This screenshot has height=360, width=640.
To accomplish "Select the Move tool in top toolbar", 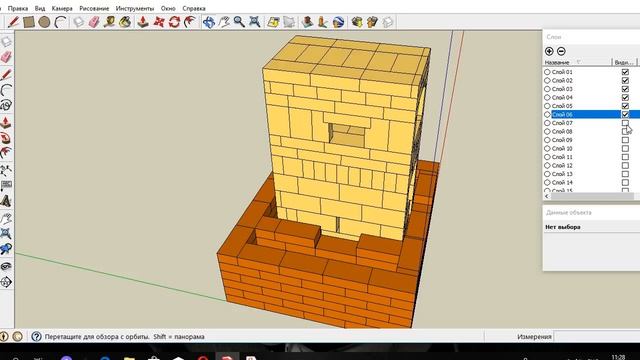I will point(159,22).
